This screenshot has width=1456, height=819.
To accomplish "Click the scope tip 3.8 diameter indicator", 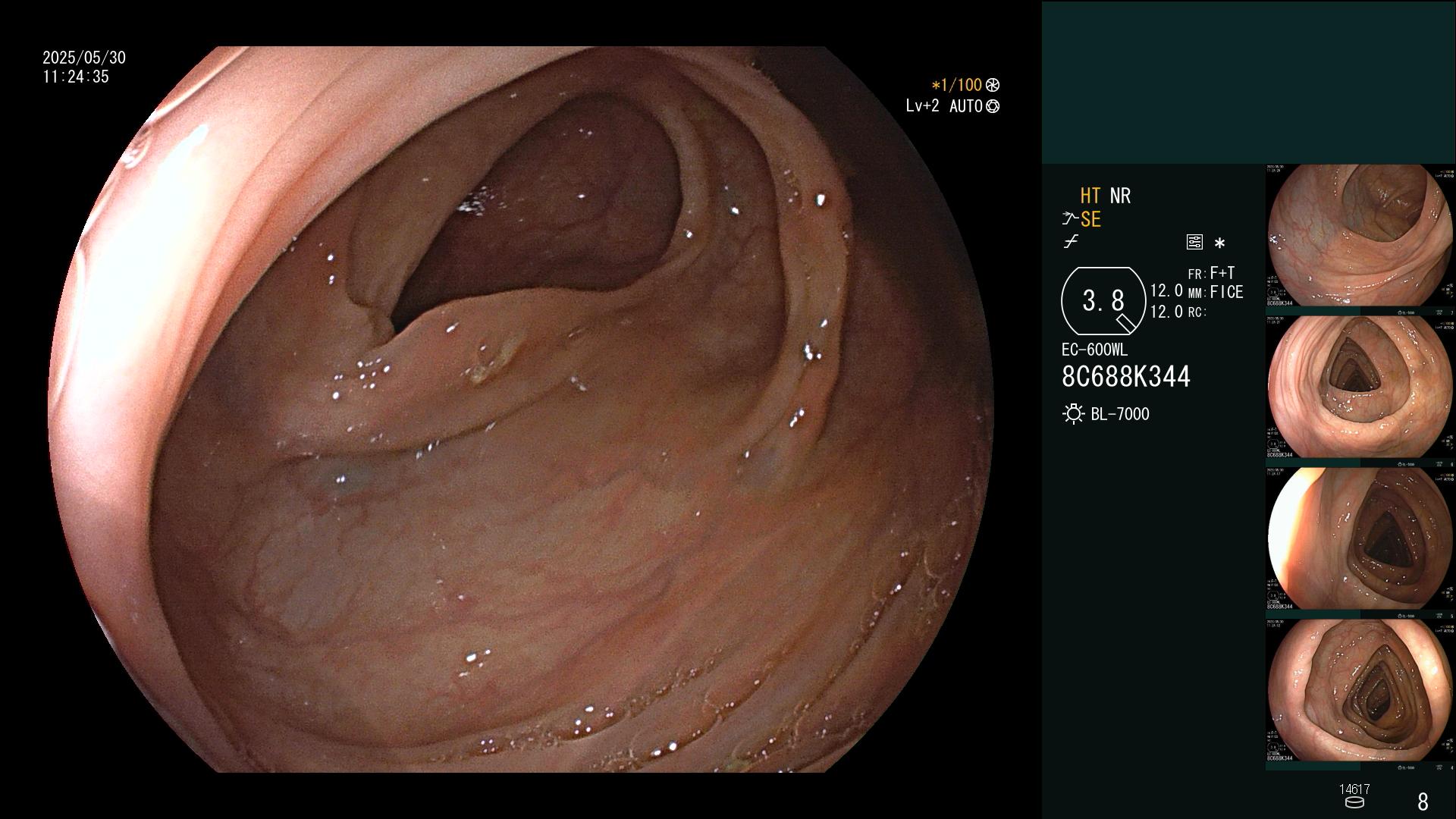I will (x=1103, y=301).
